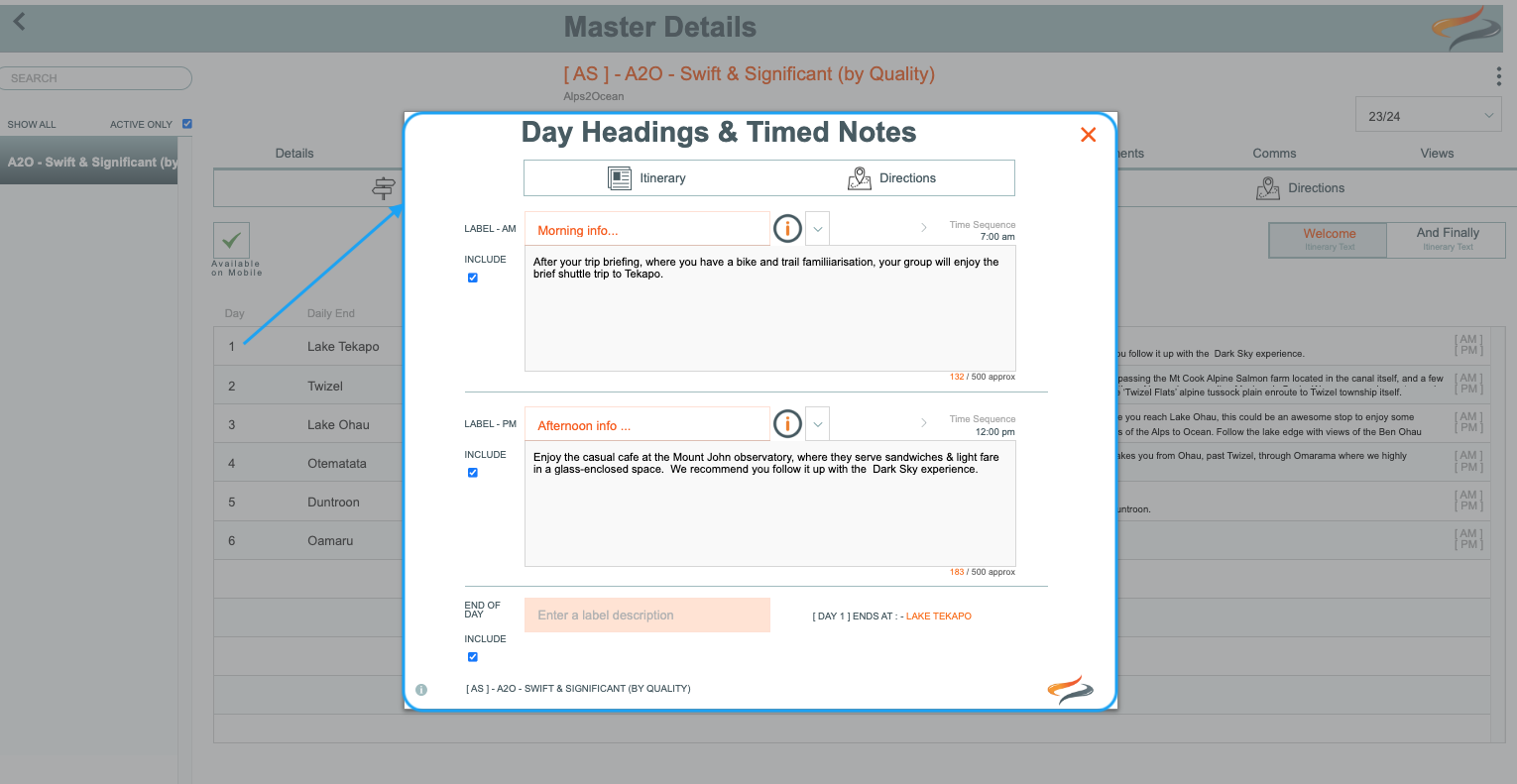Edit the Afternoon info label field
The width and height of the screenshot is (1517, 784).
(x=647, y=424)
